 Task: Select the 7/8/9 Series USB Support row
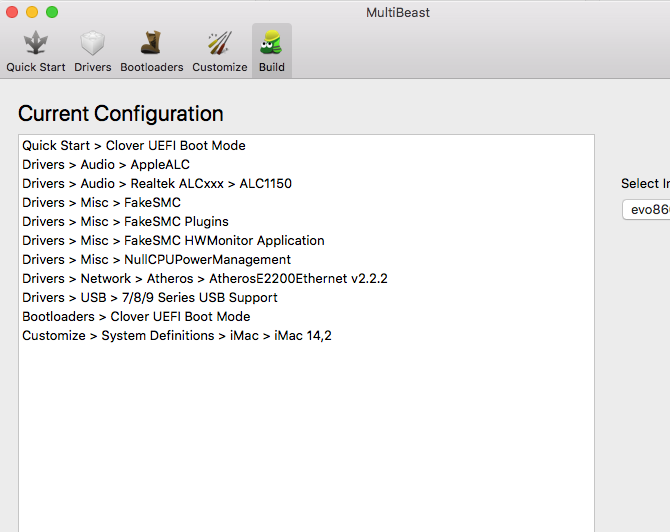click(x=306, y=298)
